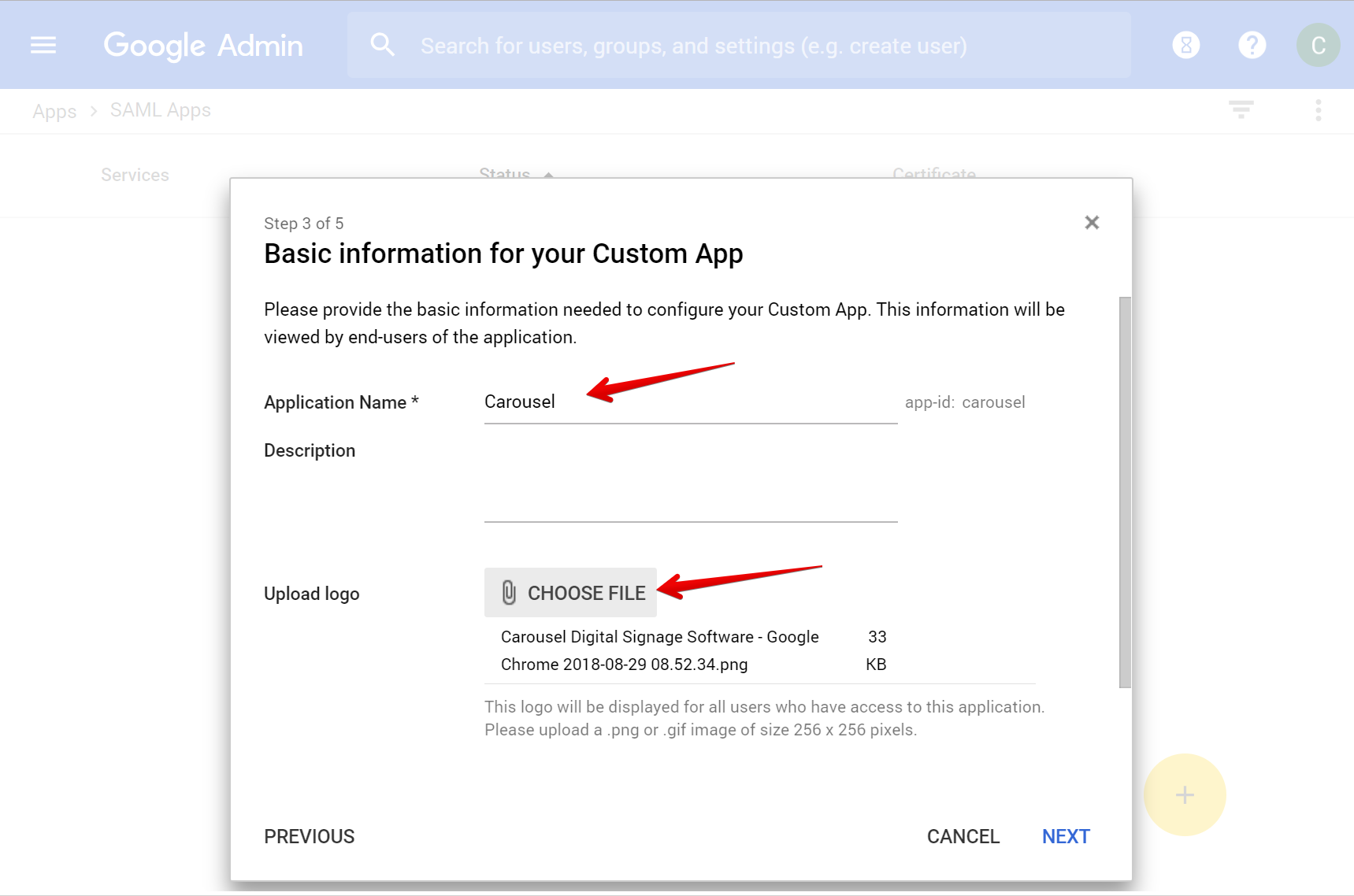Click the Google Admin logo
This screenshot has height=896, width=1354.
pos(203,46)
